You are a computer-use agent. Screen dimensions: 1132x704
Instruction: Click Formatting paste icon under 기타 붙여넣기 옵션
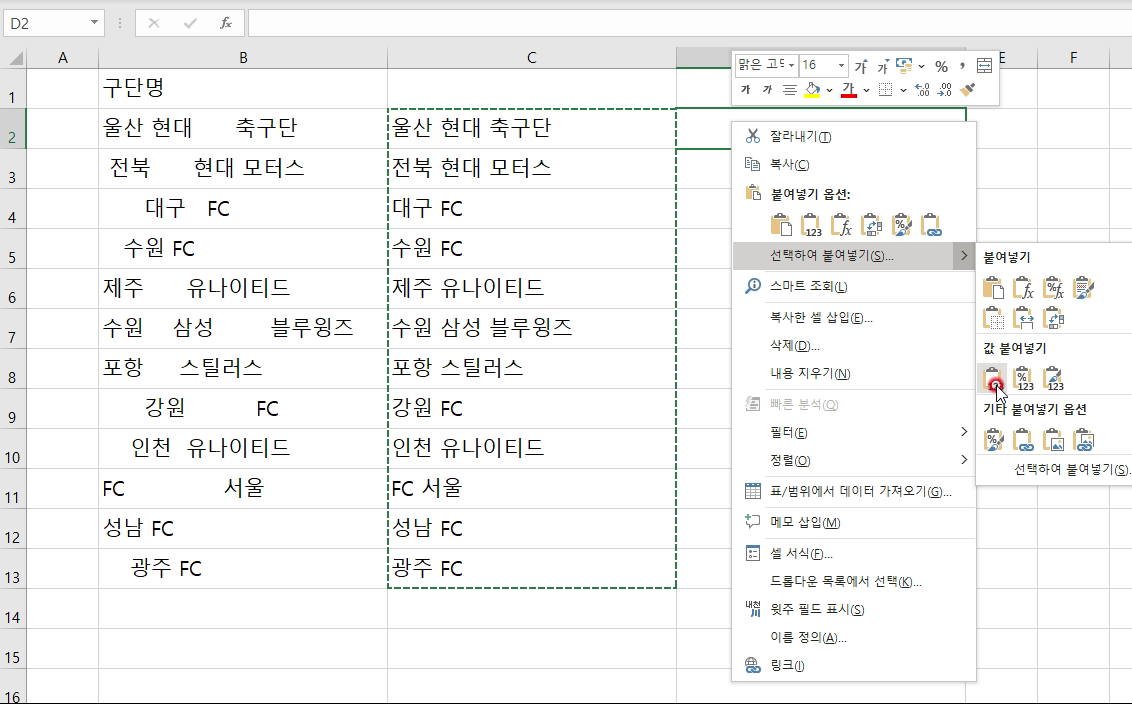click(x=993, y=439)
